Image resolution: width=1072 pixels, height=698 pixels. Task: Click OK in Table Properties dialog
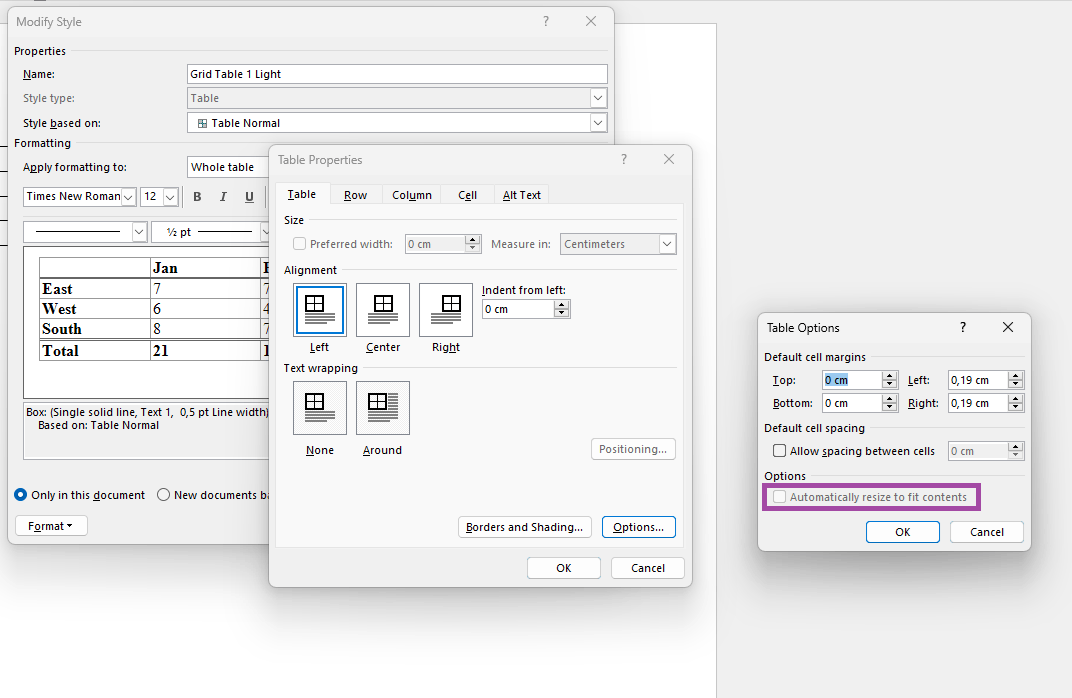coord(563,568)
